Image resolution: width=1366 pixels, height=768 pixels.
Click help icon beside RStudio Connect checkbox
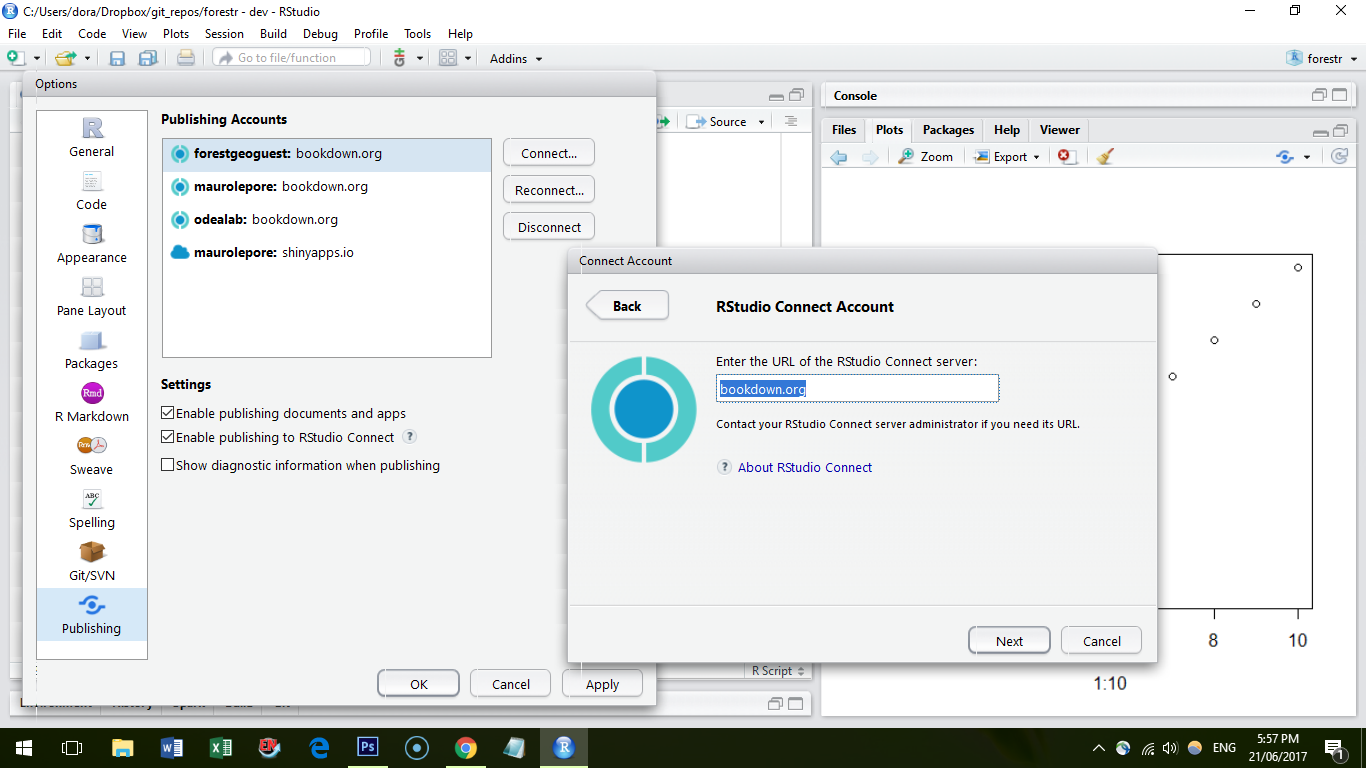[409, 437]
